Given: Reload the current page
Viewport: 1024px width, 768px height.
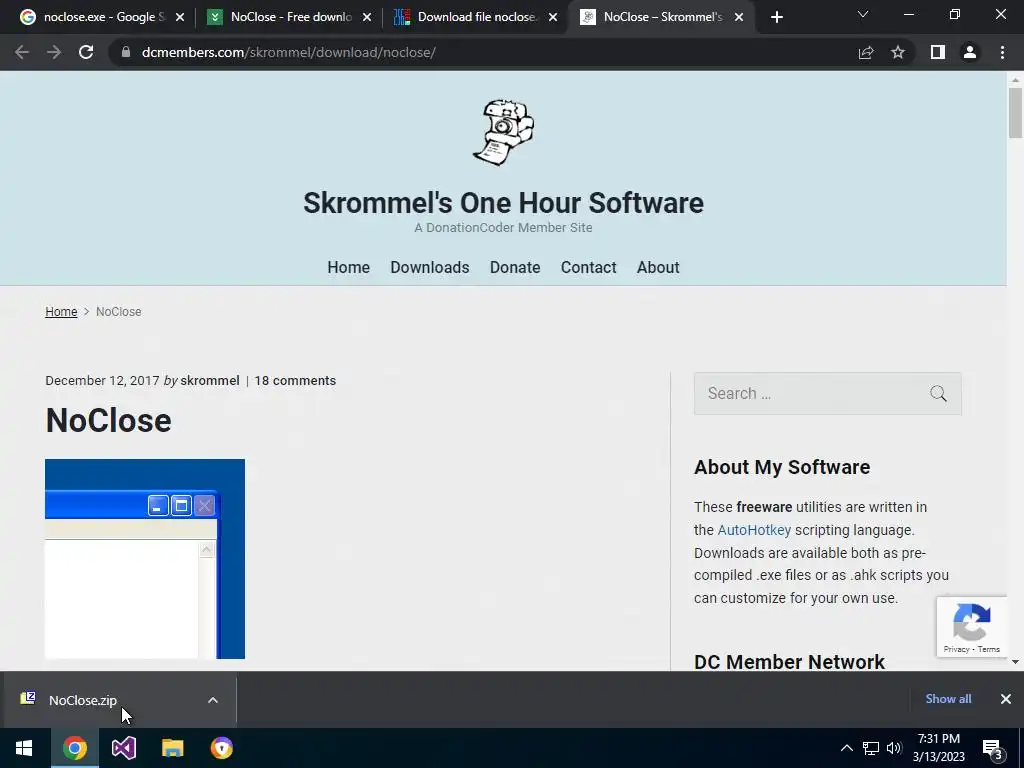Looking at the screenshot, I should pyautogui.click(x=86, y=52).
